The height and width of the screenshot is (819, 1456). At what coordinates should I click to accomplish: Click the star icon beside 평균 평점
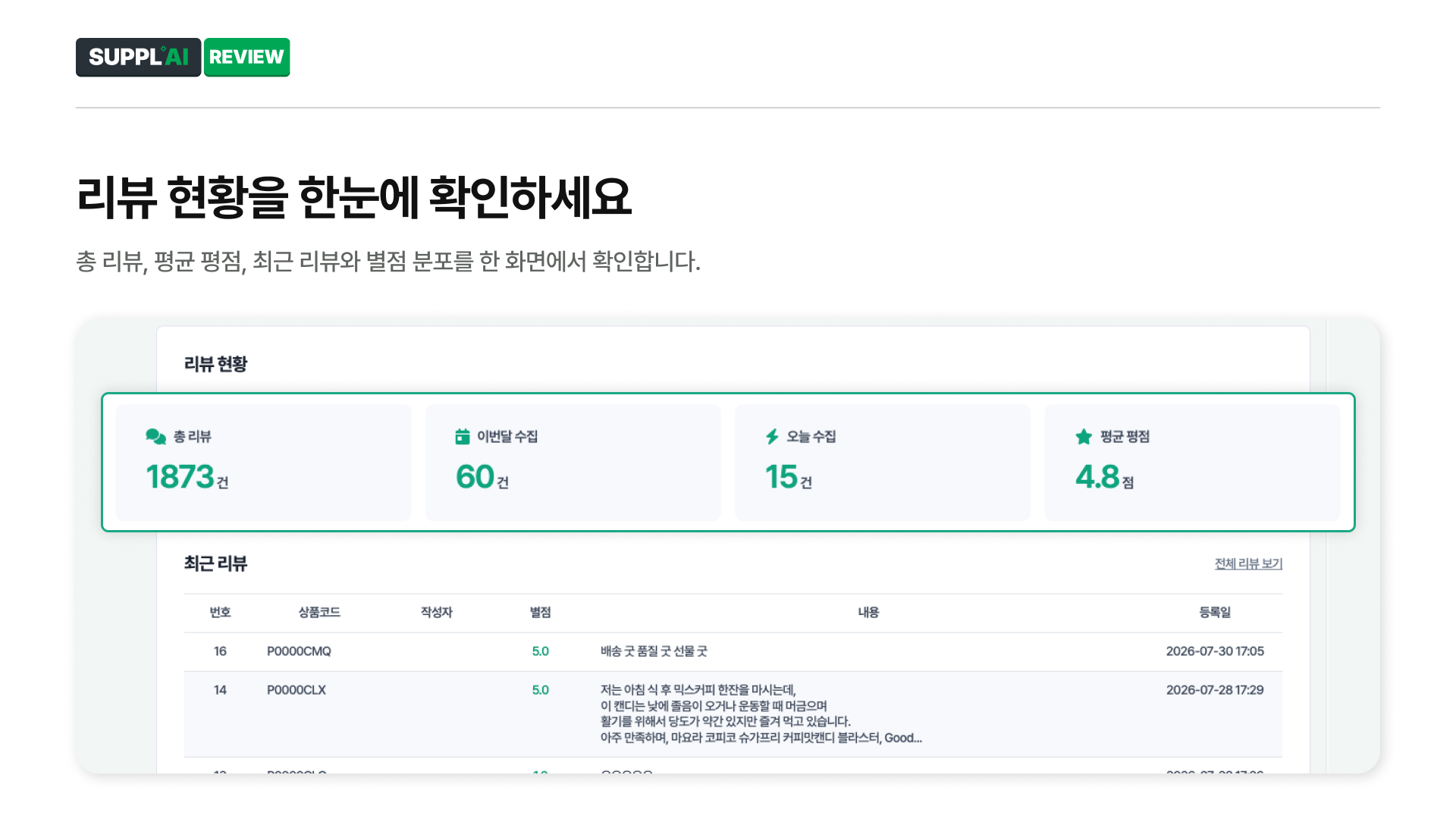[1084, 436]
